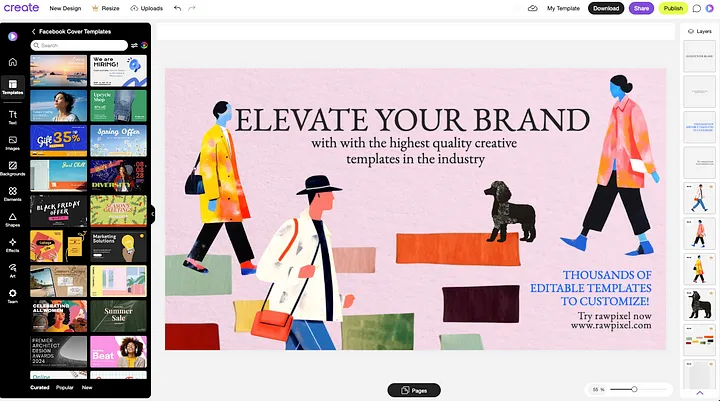Switch to the Popular templates tab
The height and width of the screenshot is (401, 720).
(x=65, y=387)
